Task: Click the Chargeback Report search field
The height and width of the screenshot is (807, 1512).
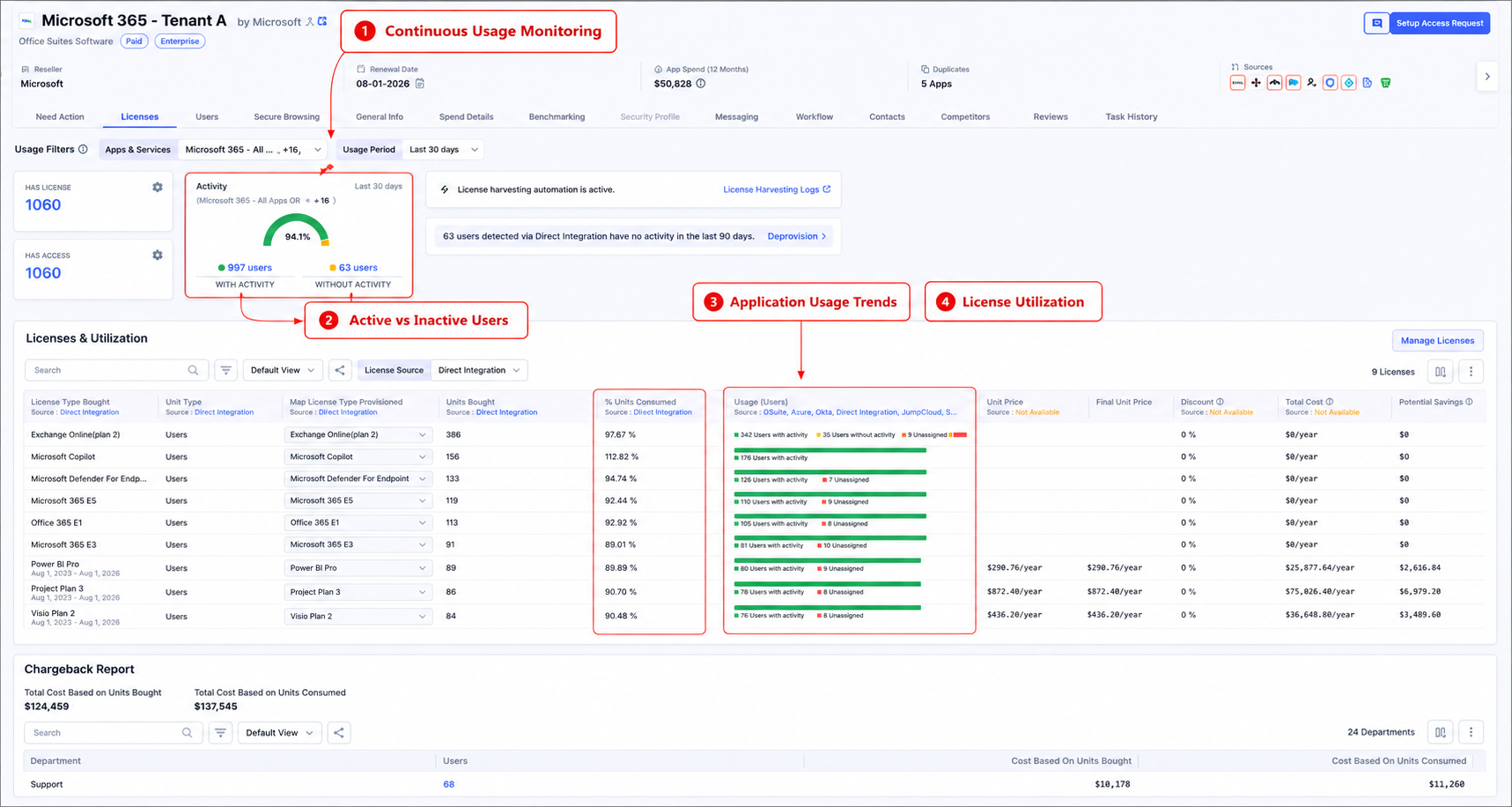Action: (x=113, y=732)
